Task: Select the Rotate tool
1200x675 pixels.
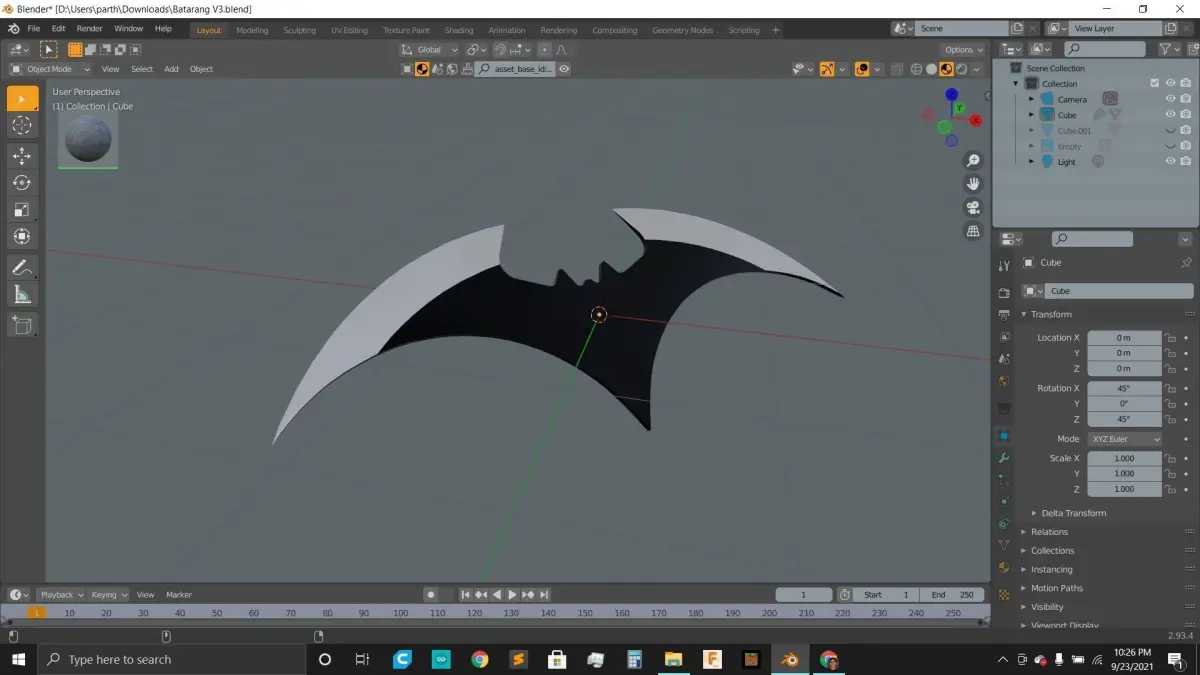Action: click(22, 182)
